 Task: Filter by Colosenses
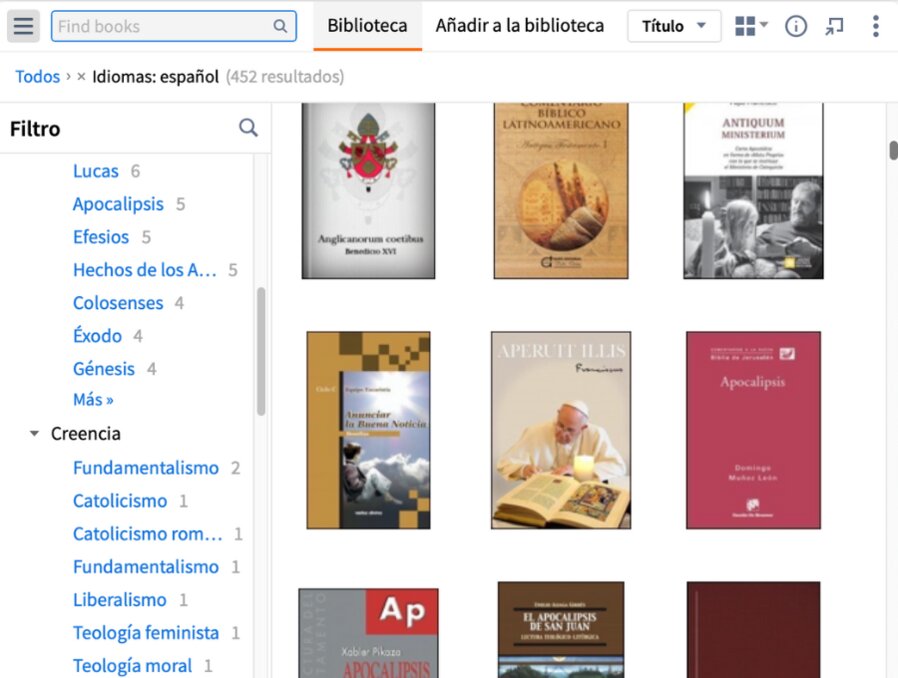coord(118,302)
